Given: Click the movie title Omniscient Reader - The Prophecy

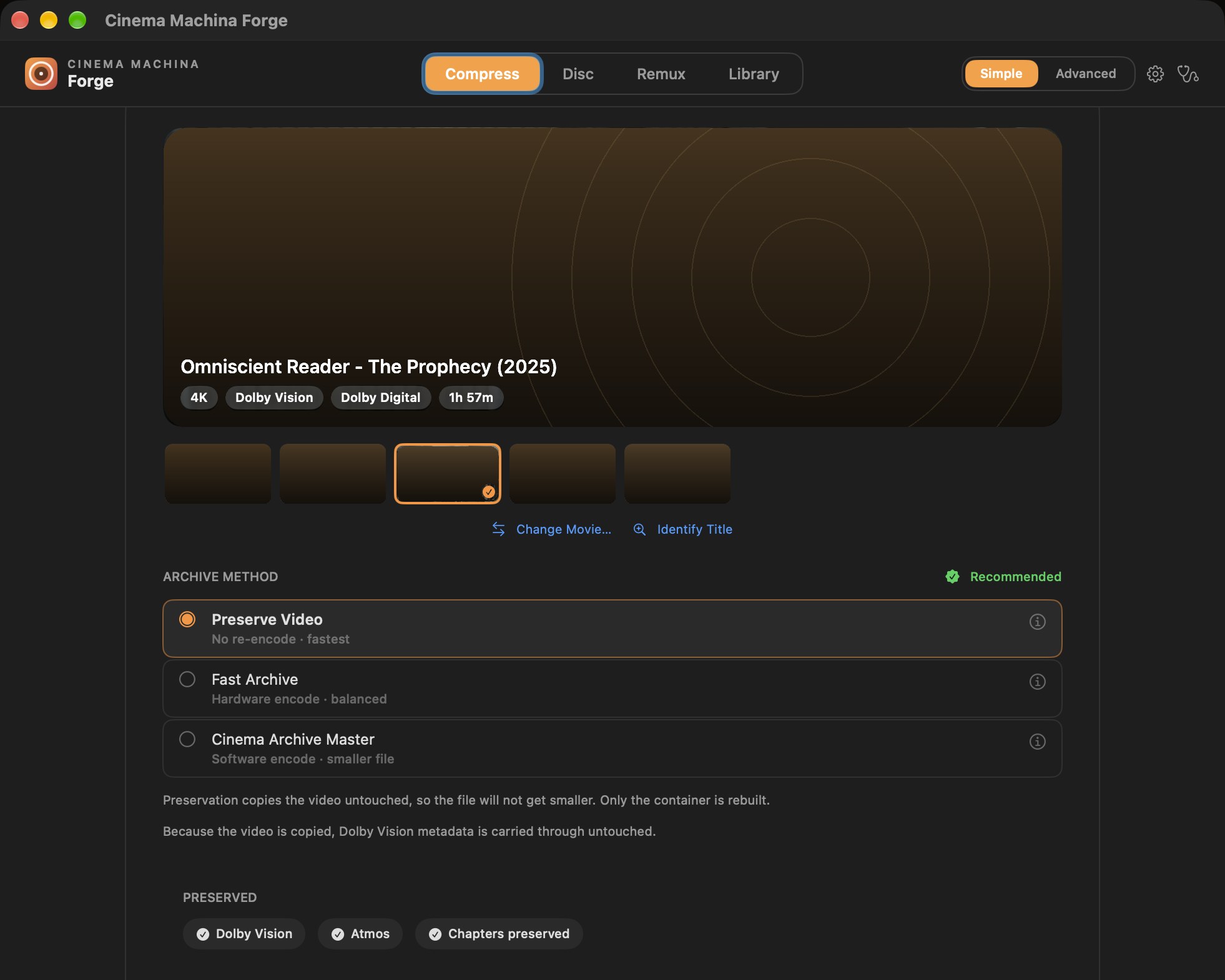Looking at the screenshot, I should (368, 366).
